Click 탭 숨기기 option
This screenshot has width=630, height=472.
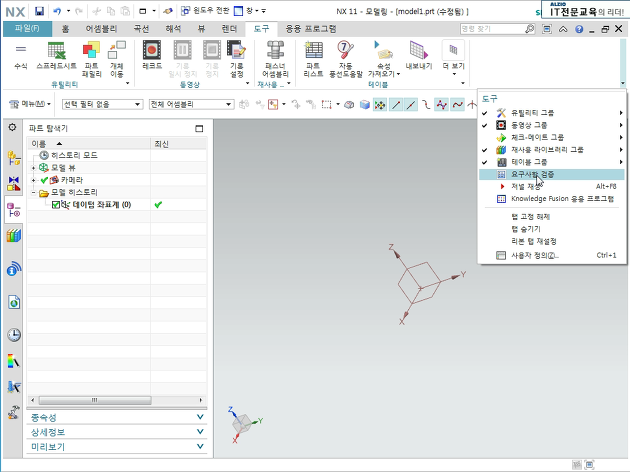point(551,229)
